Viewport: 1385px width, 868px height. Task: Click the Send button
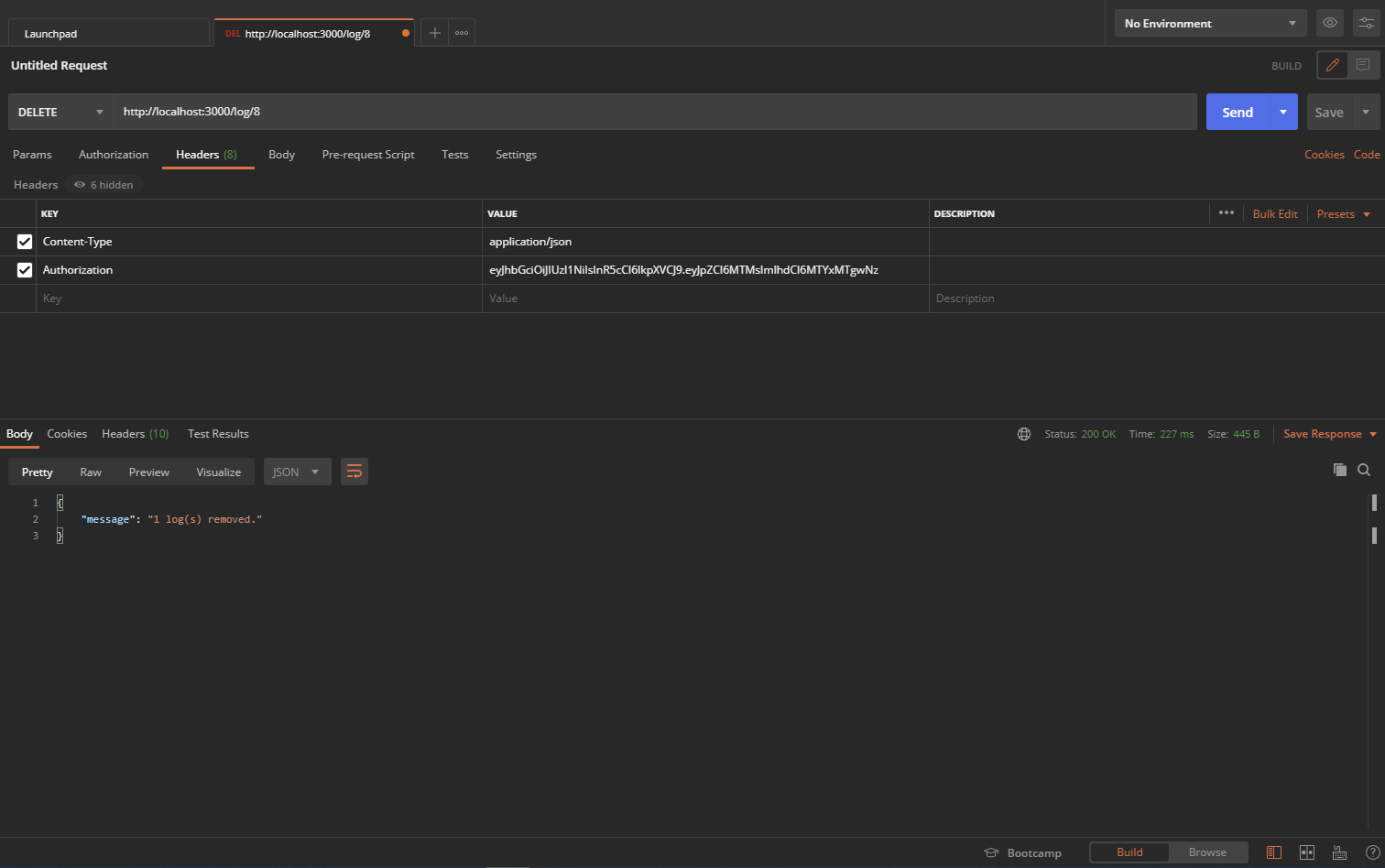pos(1238,111)
